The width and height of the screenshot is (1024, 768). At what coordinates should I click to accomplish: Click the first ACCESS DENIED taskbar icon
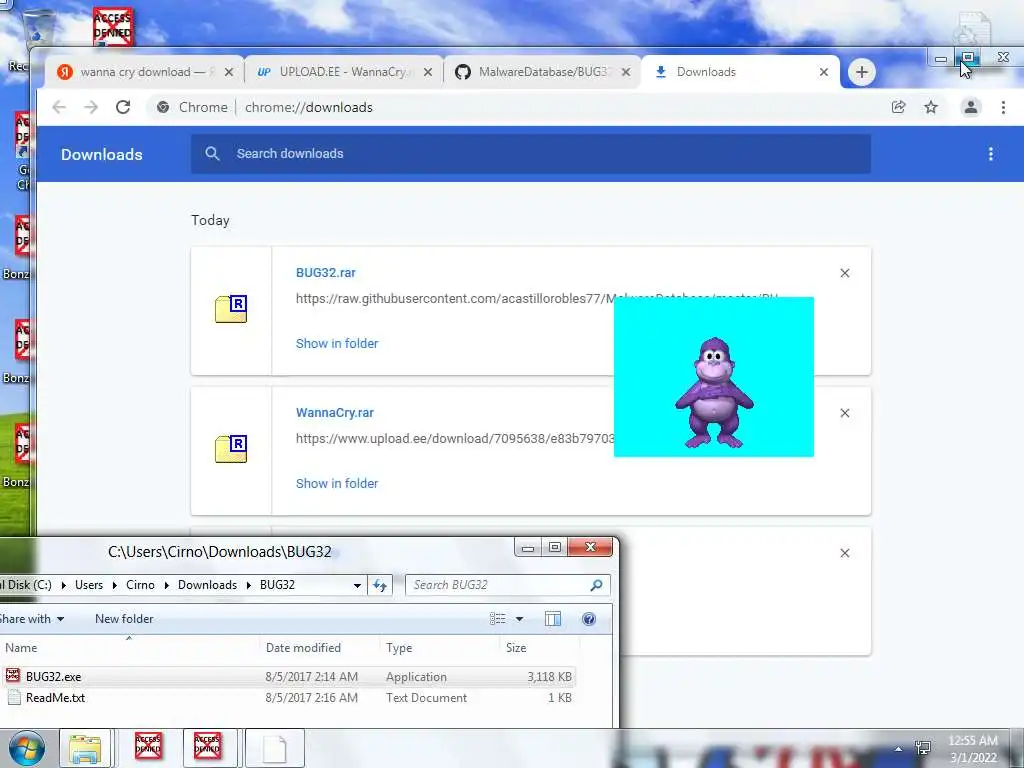click(x=148, y=748)
